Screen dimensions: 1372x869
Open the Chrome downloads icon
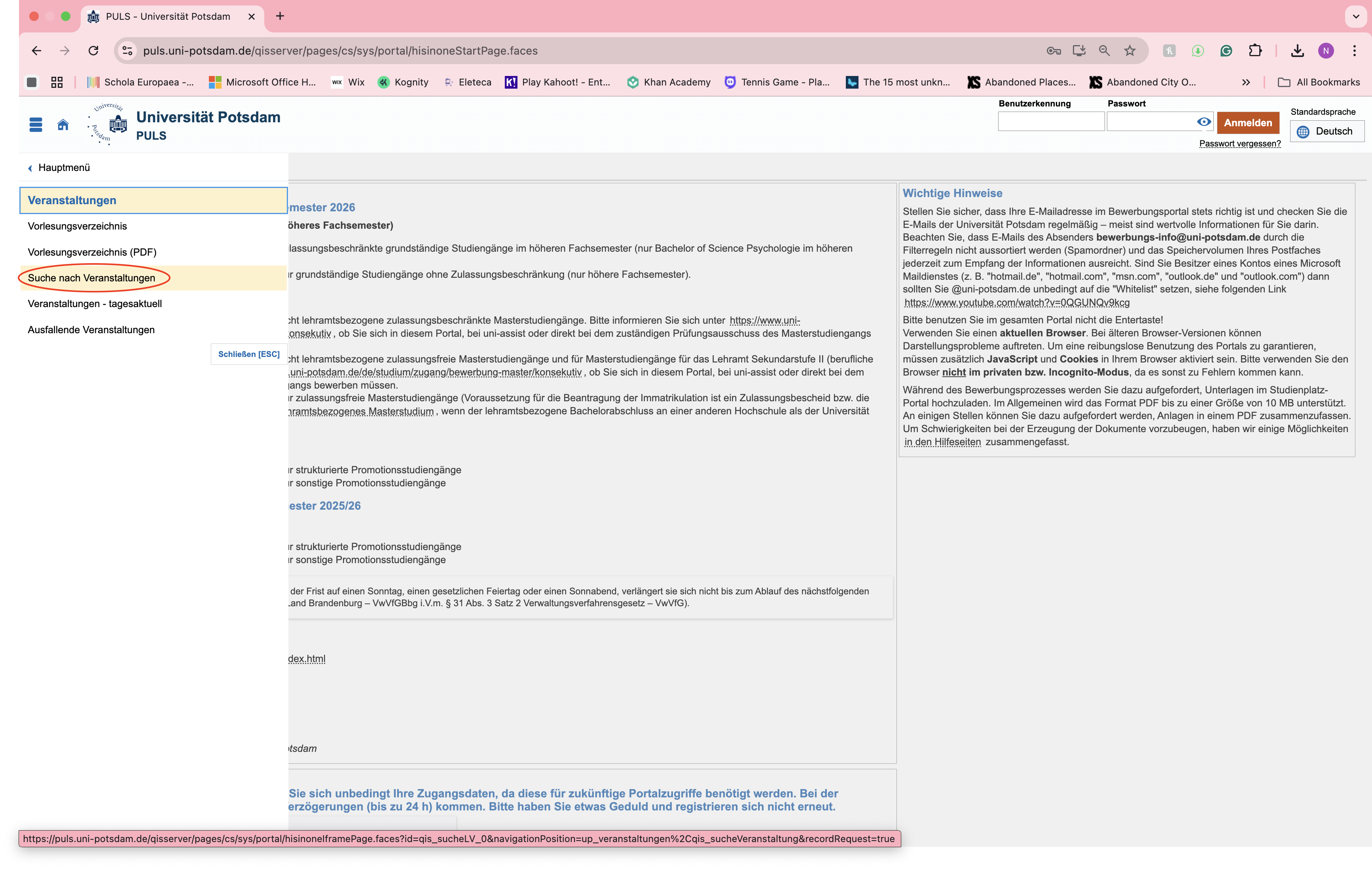[x=1297, y=51]
